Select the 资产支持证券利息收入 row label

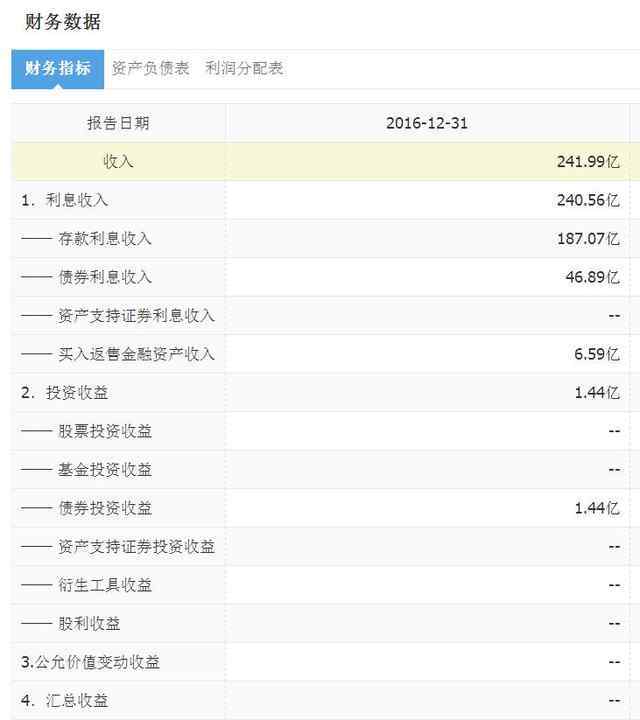coord(136,316)
